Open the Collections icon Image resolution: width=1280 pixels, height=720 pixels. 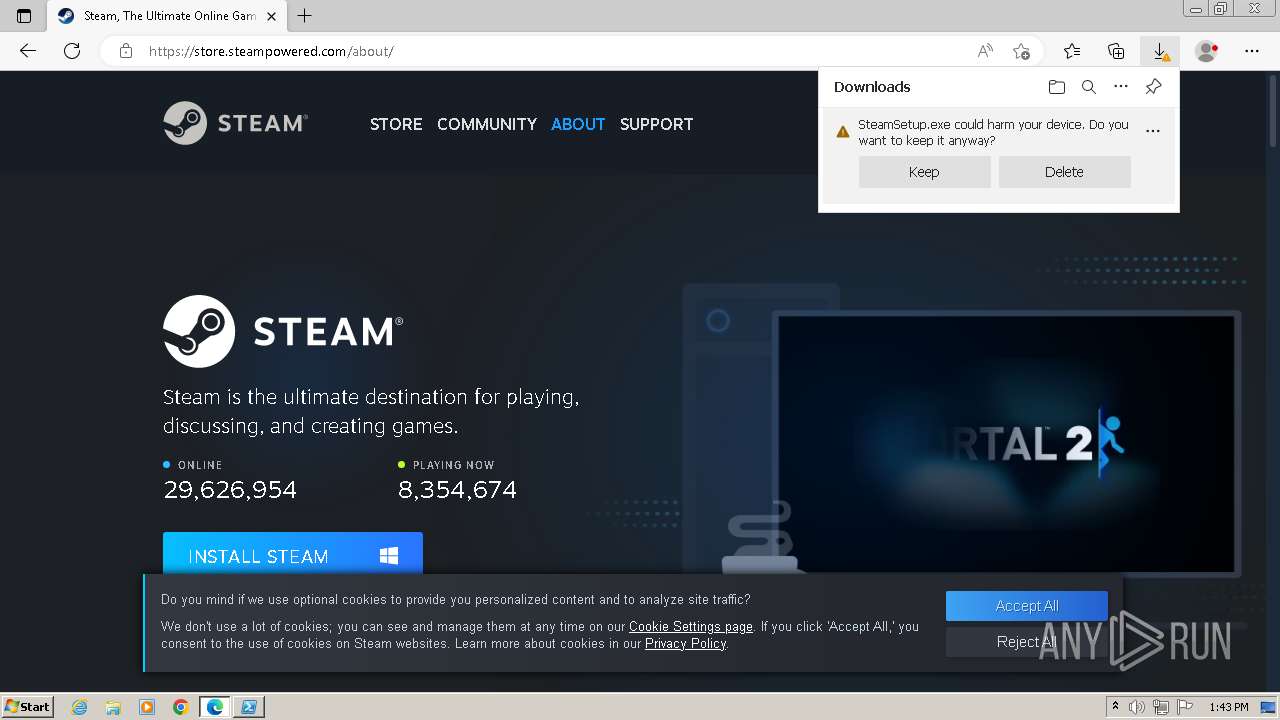(1116, 51)
